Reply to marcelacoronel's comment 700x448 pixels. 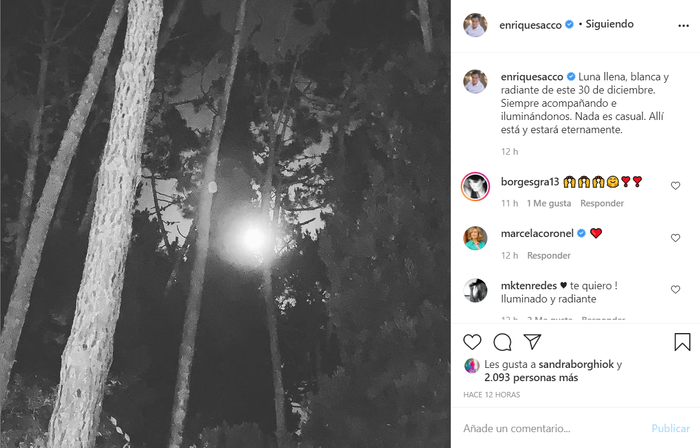(548, 255)
